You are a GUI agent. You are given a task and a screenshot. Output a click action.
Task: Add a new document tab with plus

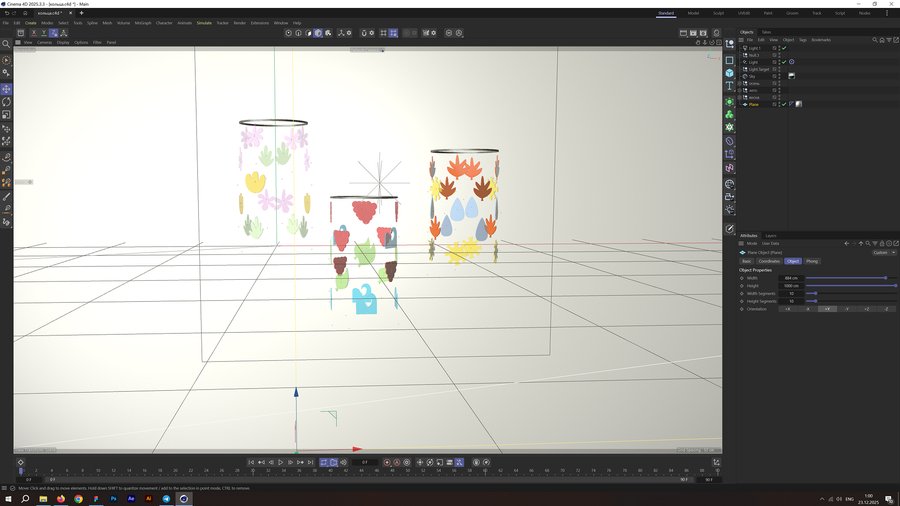80,13
